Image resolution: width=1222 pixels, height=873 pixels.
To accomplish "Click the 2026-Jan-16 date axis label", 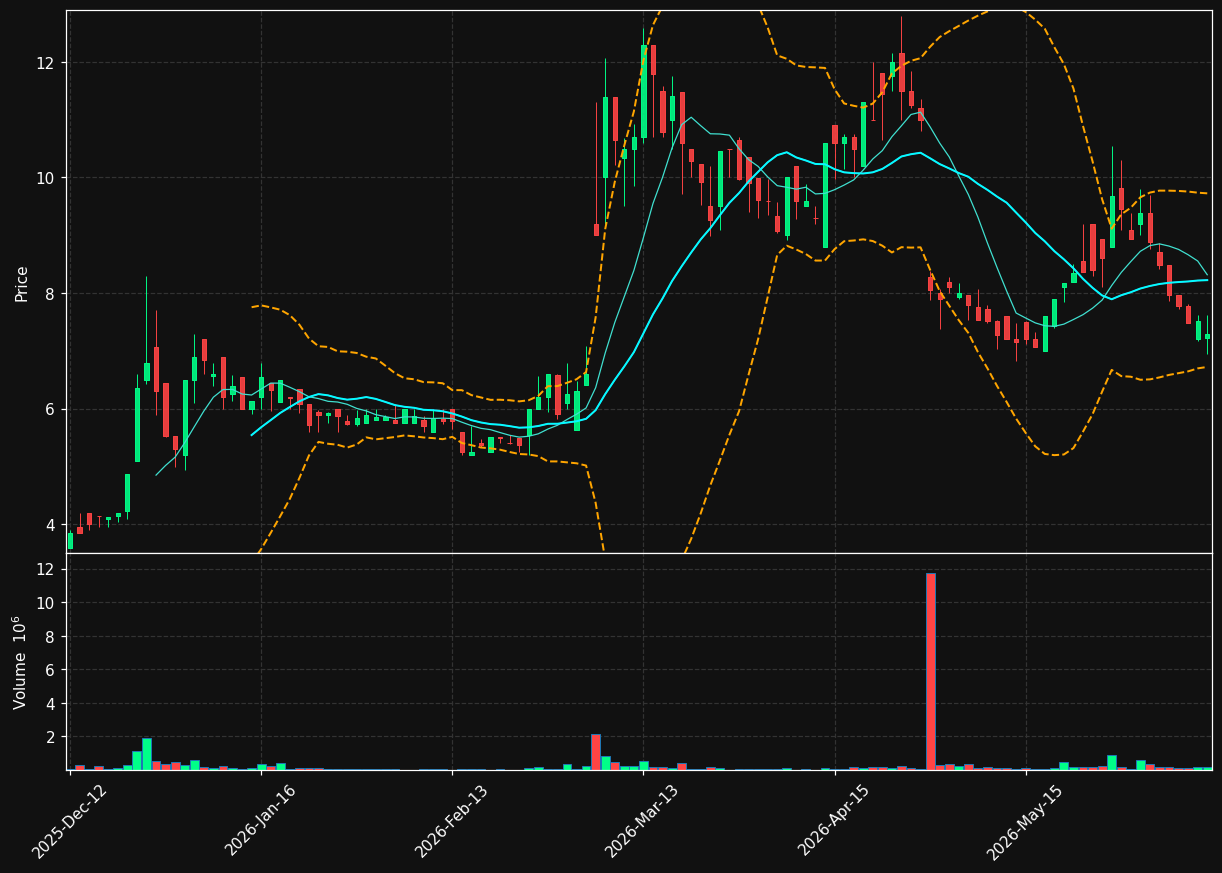I will pyautogui.click(x=261, y=821).
